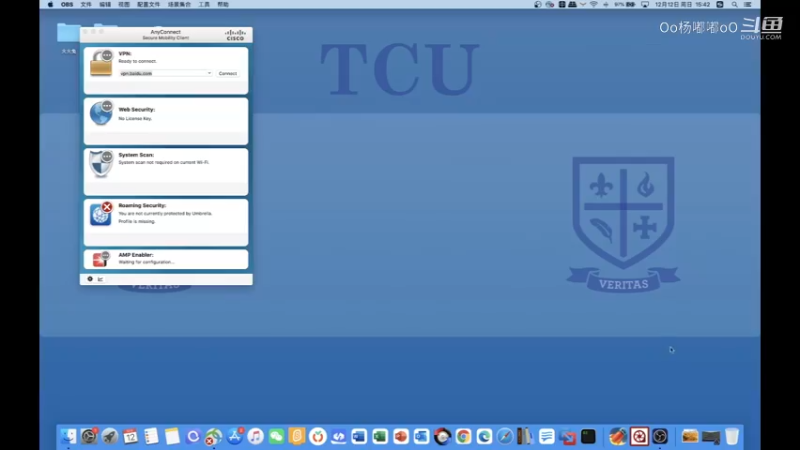Click the battery status in menu bar
The width and height of the screenshot is (800, 450).
625,4
